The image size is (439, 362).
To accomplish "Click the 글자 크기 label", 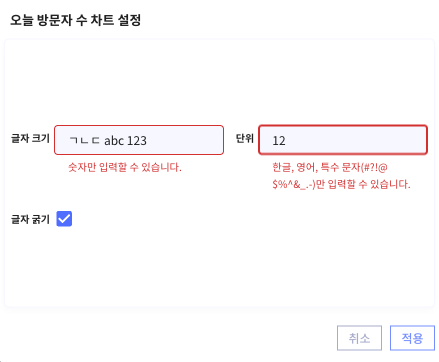I will tap(30, 138).
